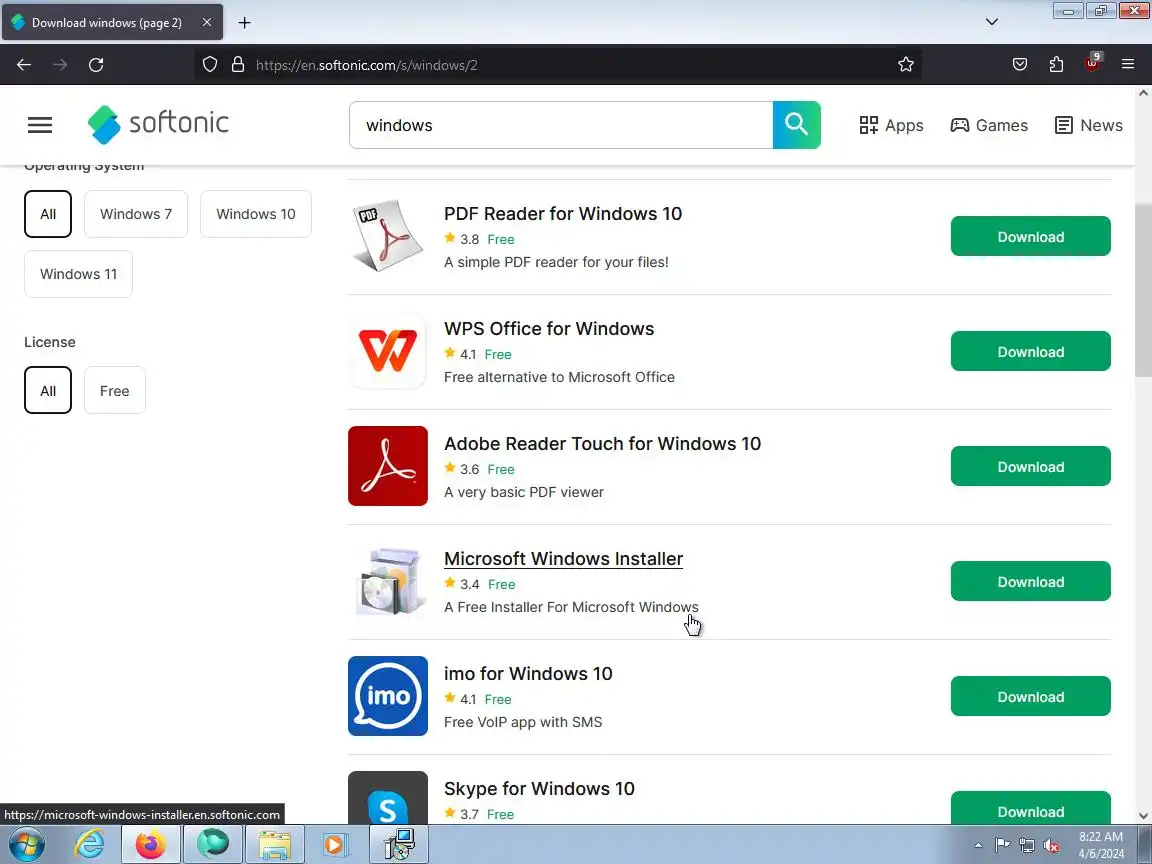Image resolution: width=1152 pixels, height=864 pixels.
Task: Select the All operating system filter
Action: tap(48, 214)
